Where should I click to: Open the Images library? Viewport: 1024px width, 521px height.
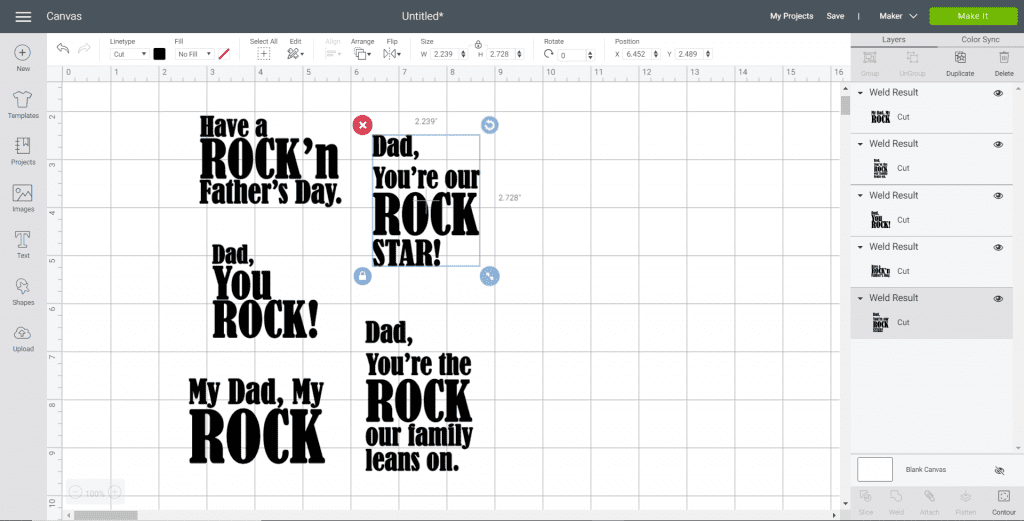click(x=23, y=198)
